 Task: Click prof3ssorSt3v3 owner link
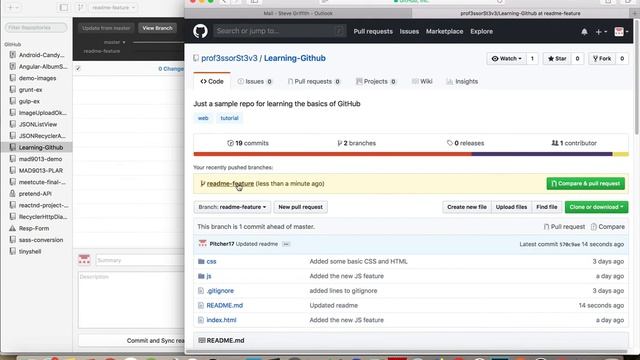click(229, 58)
